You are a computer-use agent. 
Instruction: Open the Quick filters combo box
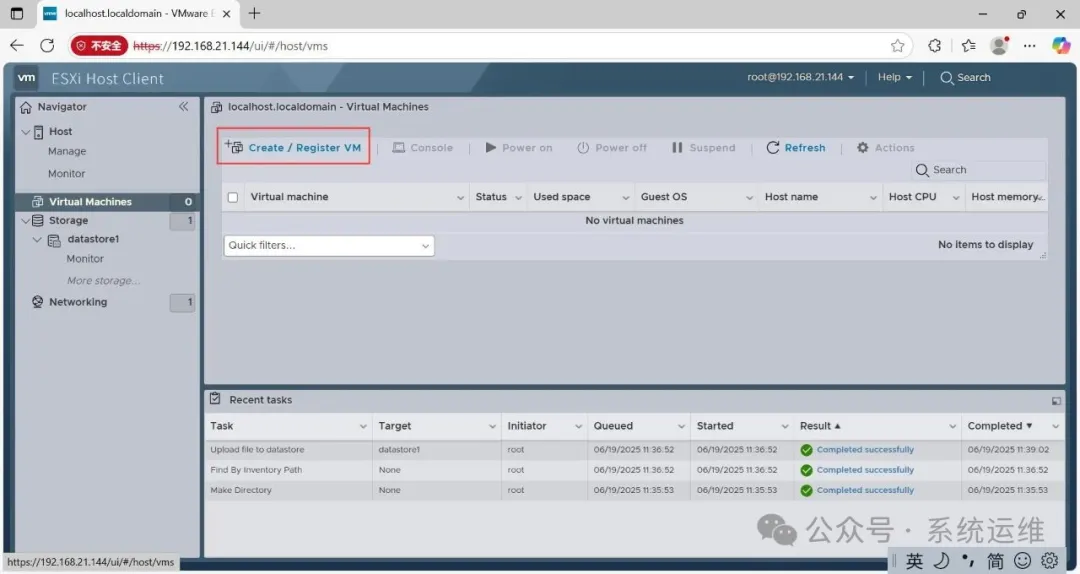329,245
